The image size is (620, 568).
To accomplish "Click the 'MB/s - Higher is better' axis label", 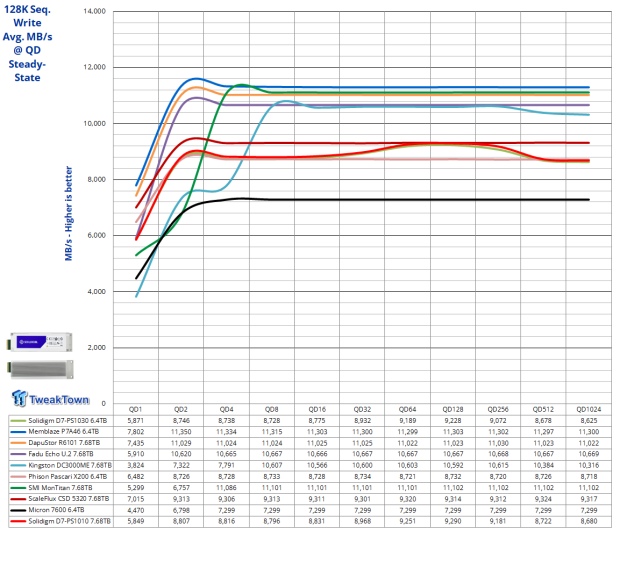I will (x=69, y=213).
